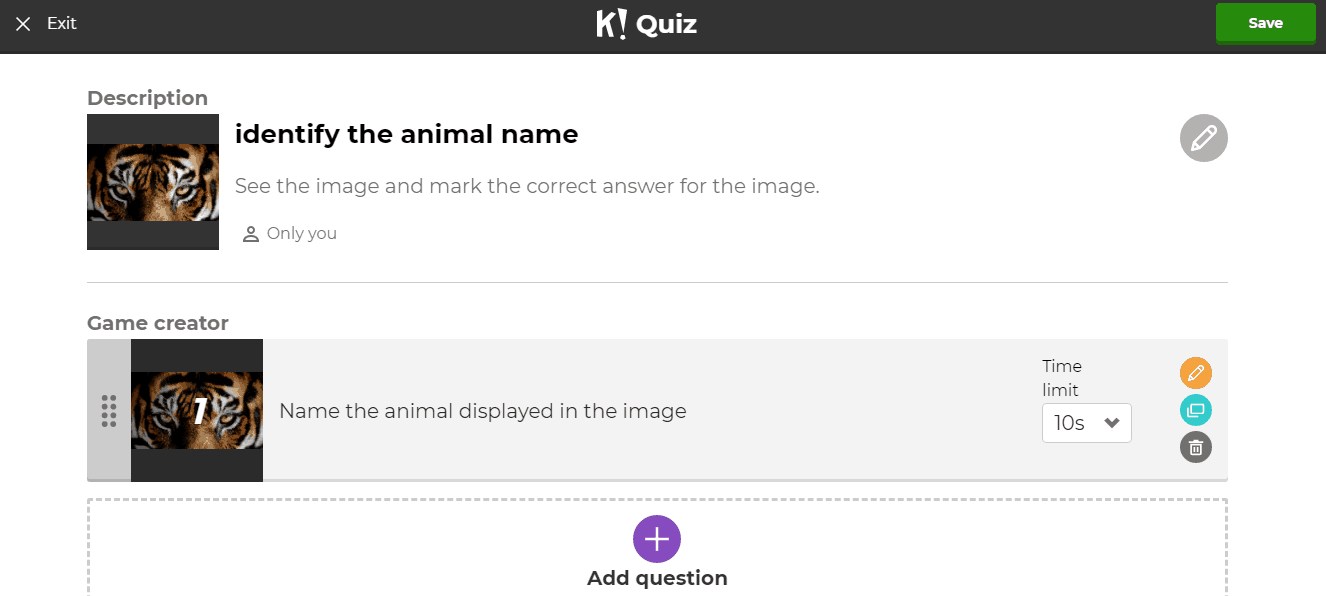The height and width of the screenshot is (596, 1326).
Task: Click the quiz description sentence
Action: 527,186
